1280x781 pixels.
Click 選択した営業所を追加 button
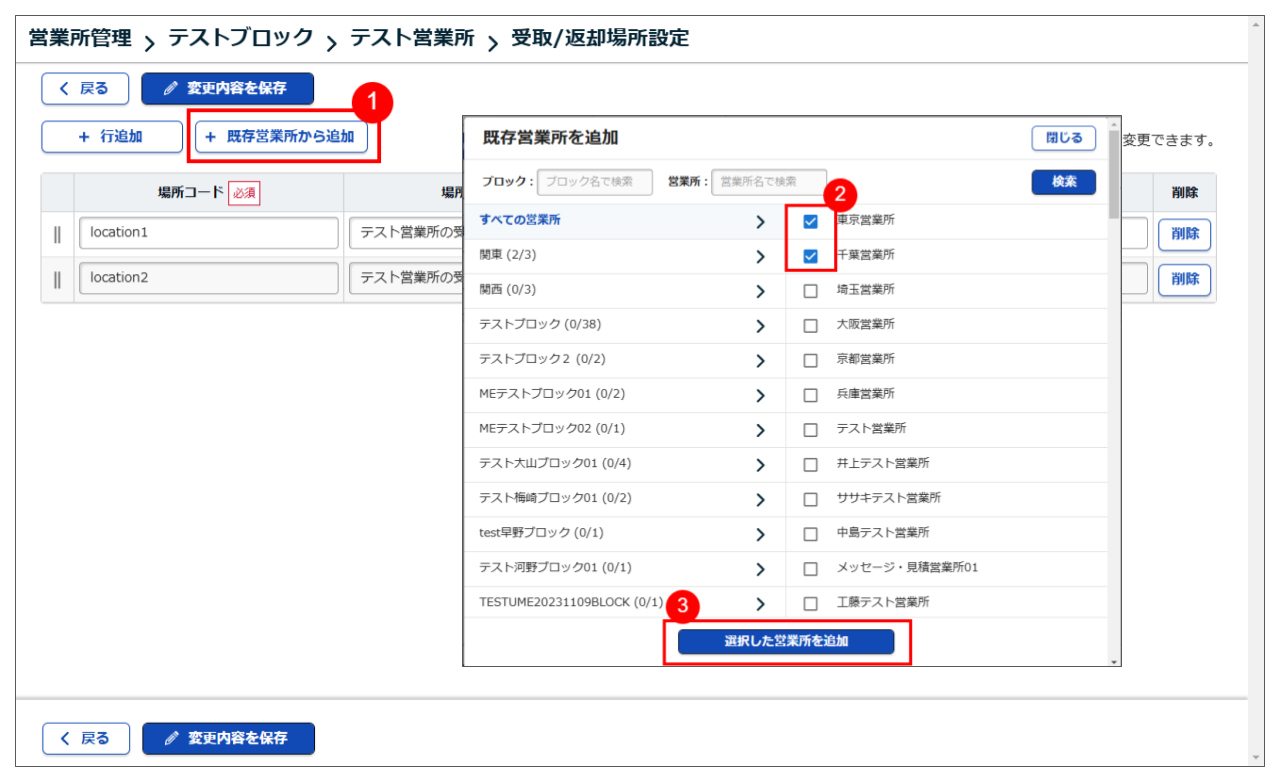click(x=786, y=641)
